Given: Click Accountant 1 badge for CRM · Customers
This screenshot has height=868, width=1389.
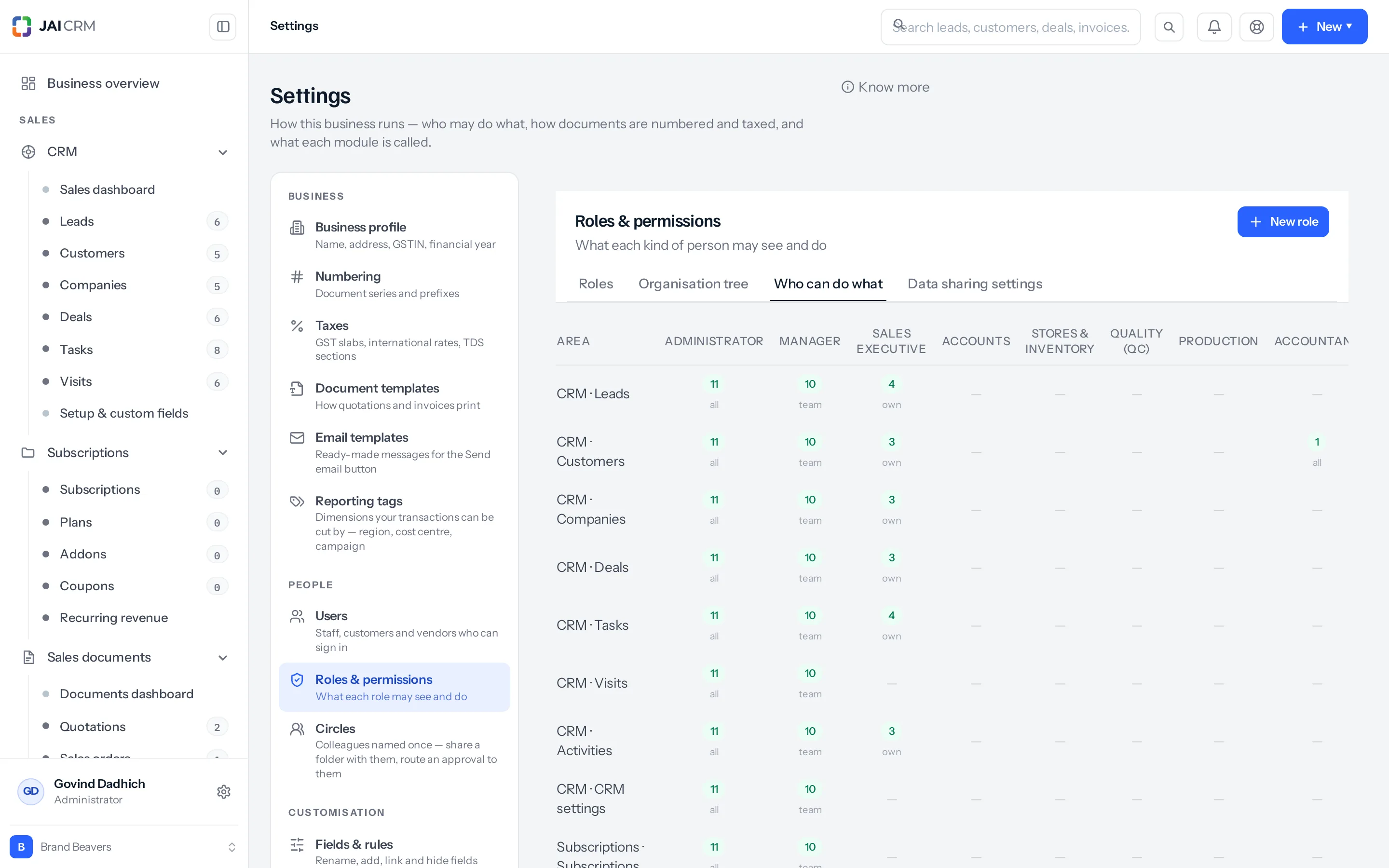Looking at the screenshot, I should pos(1317,442).
